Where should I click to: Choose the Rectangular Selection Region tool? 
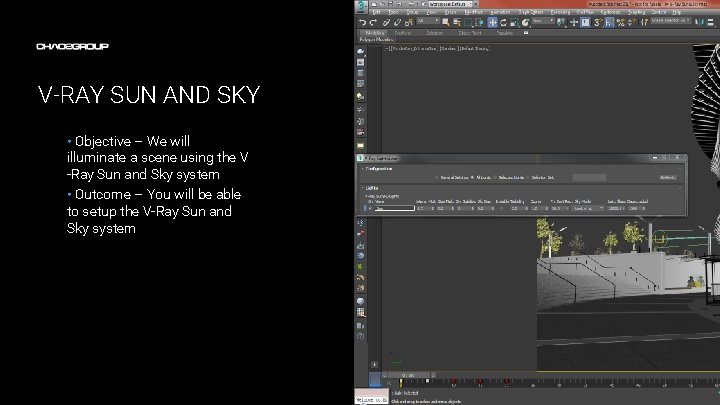468,22
